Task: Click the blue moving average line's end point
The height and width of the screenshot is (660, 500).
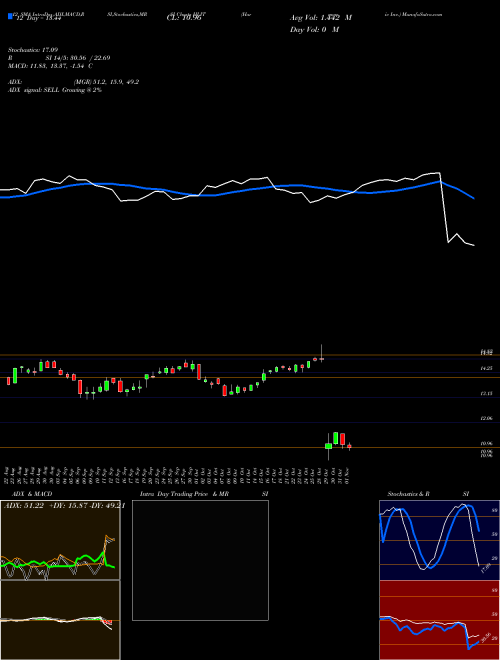Action: 474,198
